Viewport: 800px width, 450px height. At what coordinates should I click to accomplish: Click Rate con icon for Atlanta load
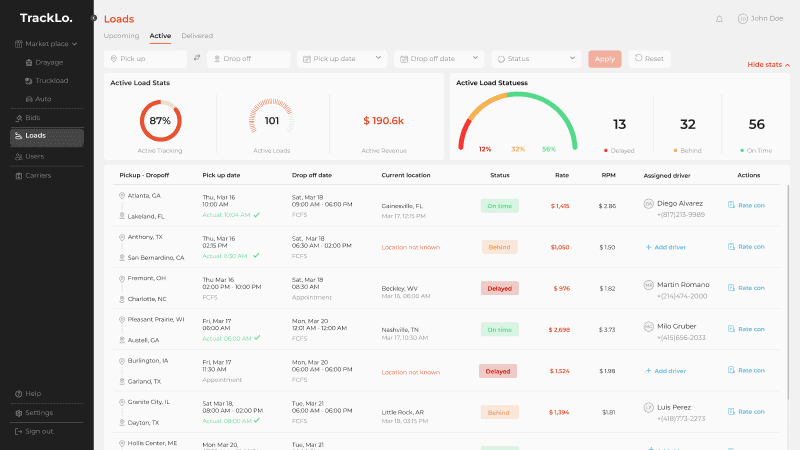click(732, 205)
